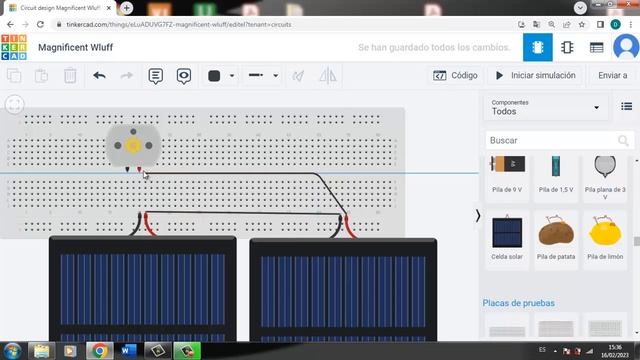The width and height of the screenshot is (640, 360).
Task: Open File Explorer from taskbar
Action: point(41,351)
